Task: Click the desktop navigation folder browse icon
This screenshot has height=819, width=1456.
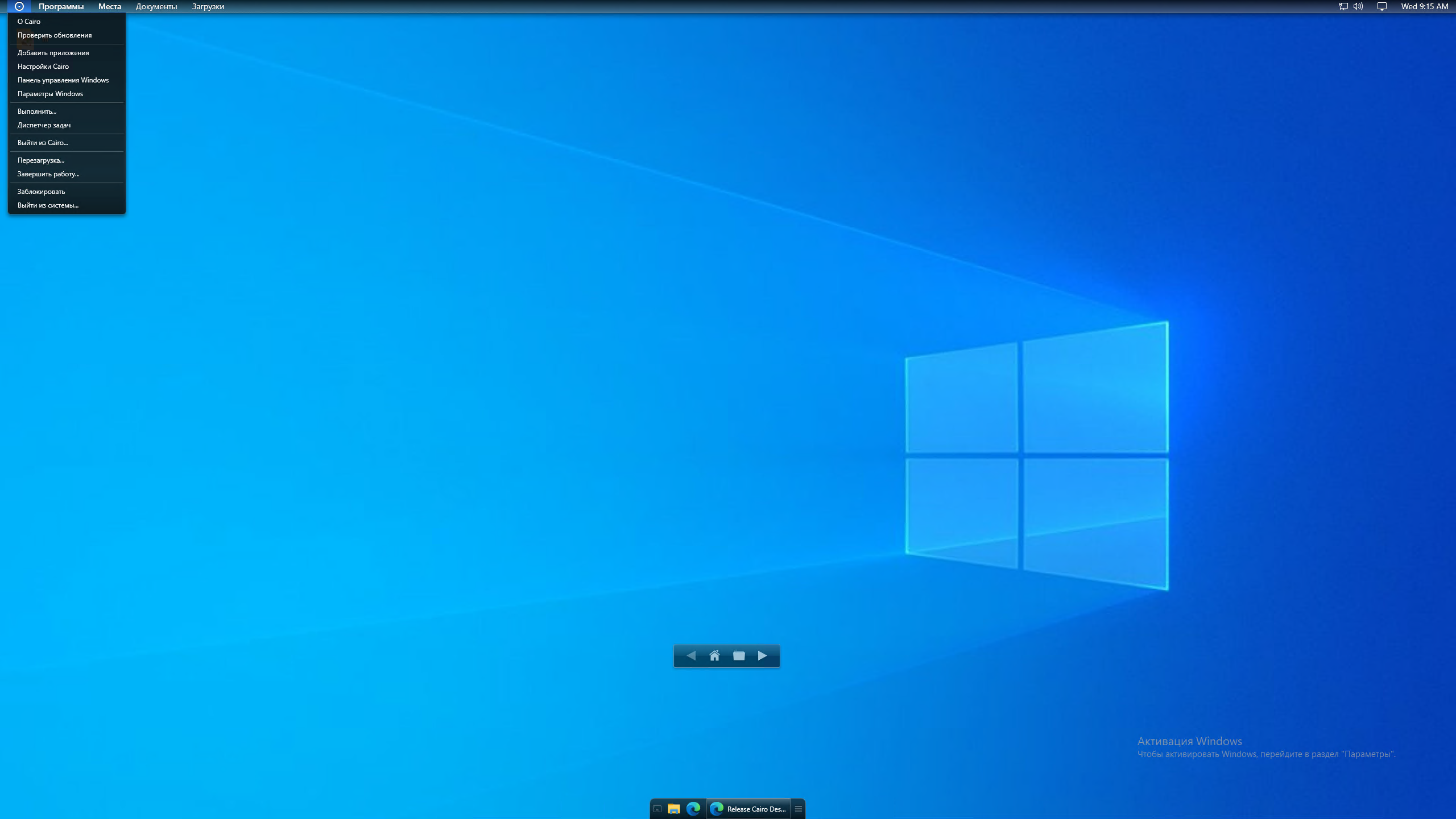Action: pos(739,656)
